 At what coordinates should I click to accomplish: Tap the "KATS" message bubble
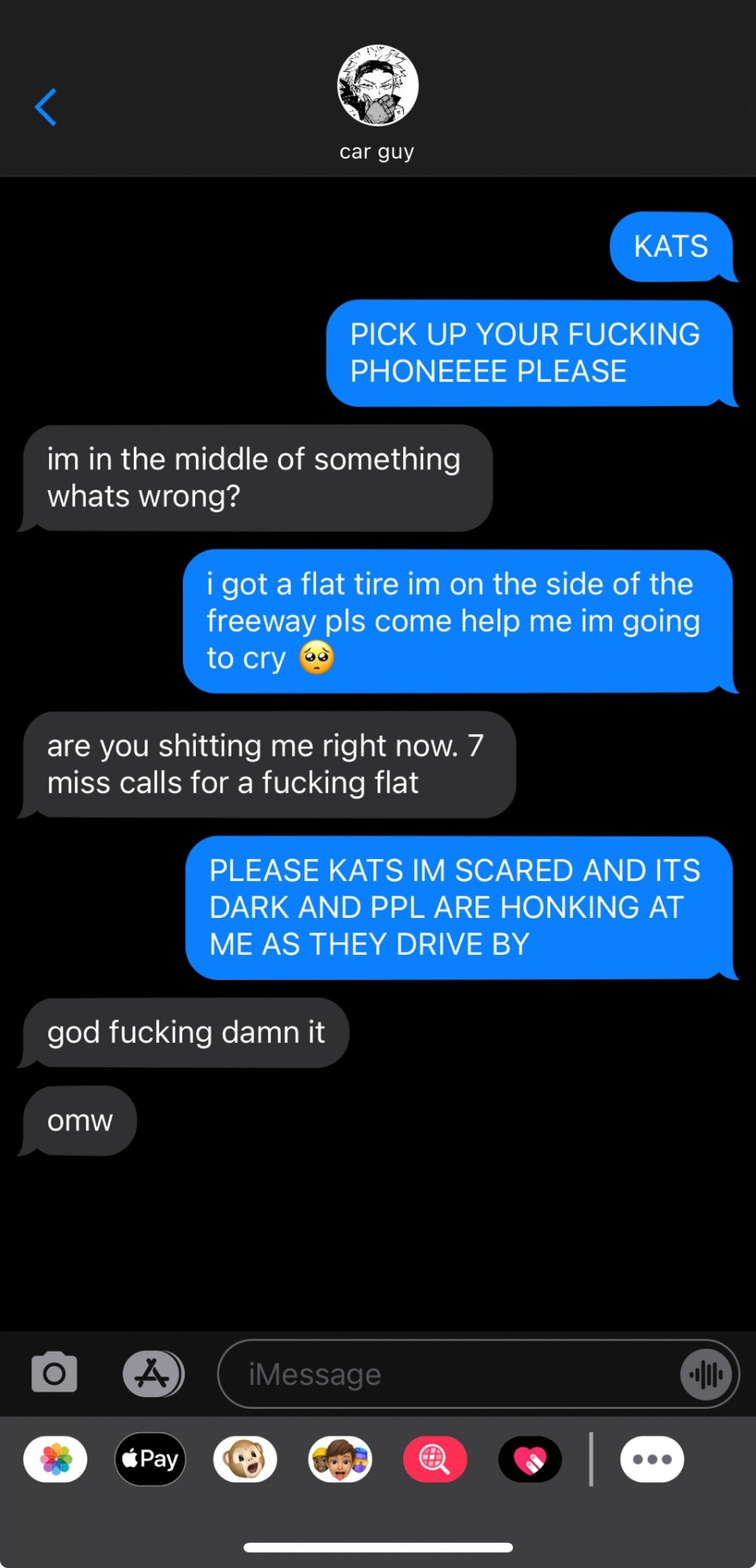click(673, 247)
